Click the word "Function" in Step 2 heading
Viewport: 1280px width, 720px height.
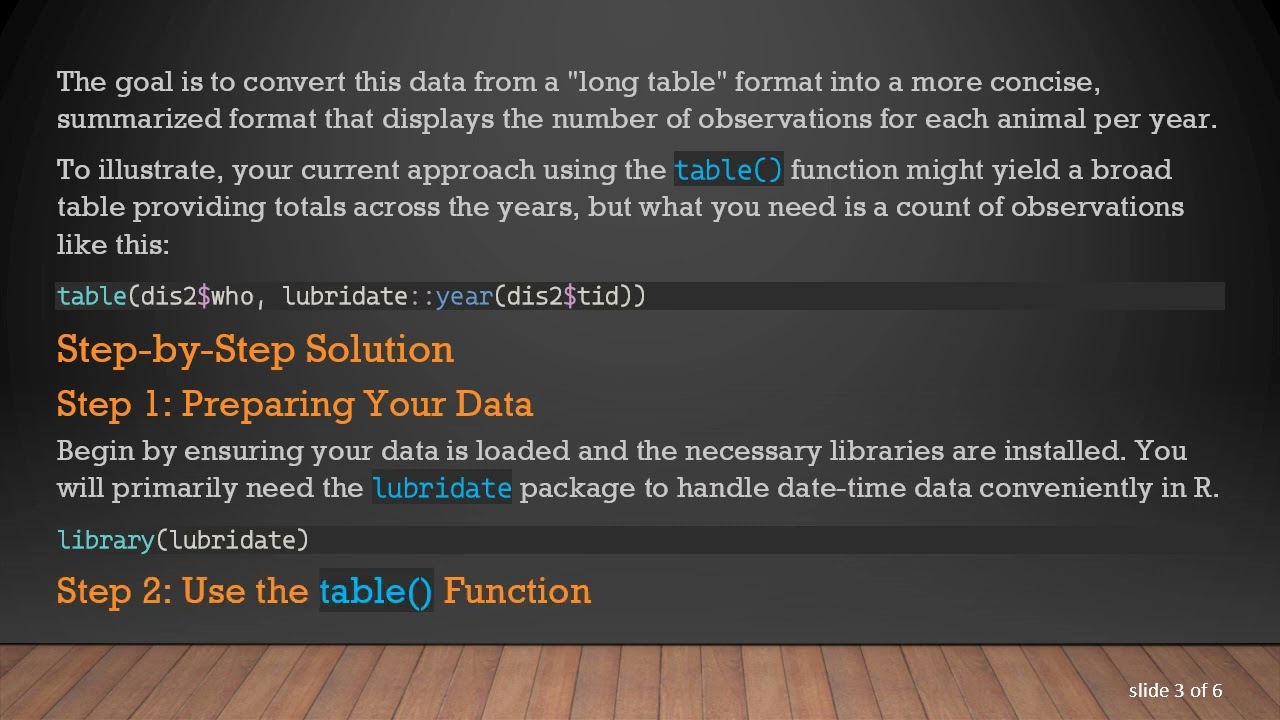(x=516, y=591)
